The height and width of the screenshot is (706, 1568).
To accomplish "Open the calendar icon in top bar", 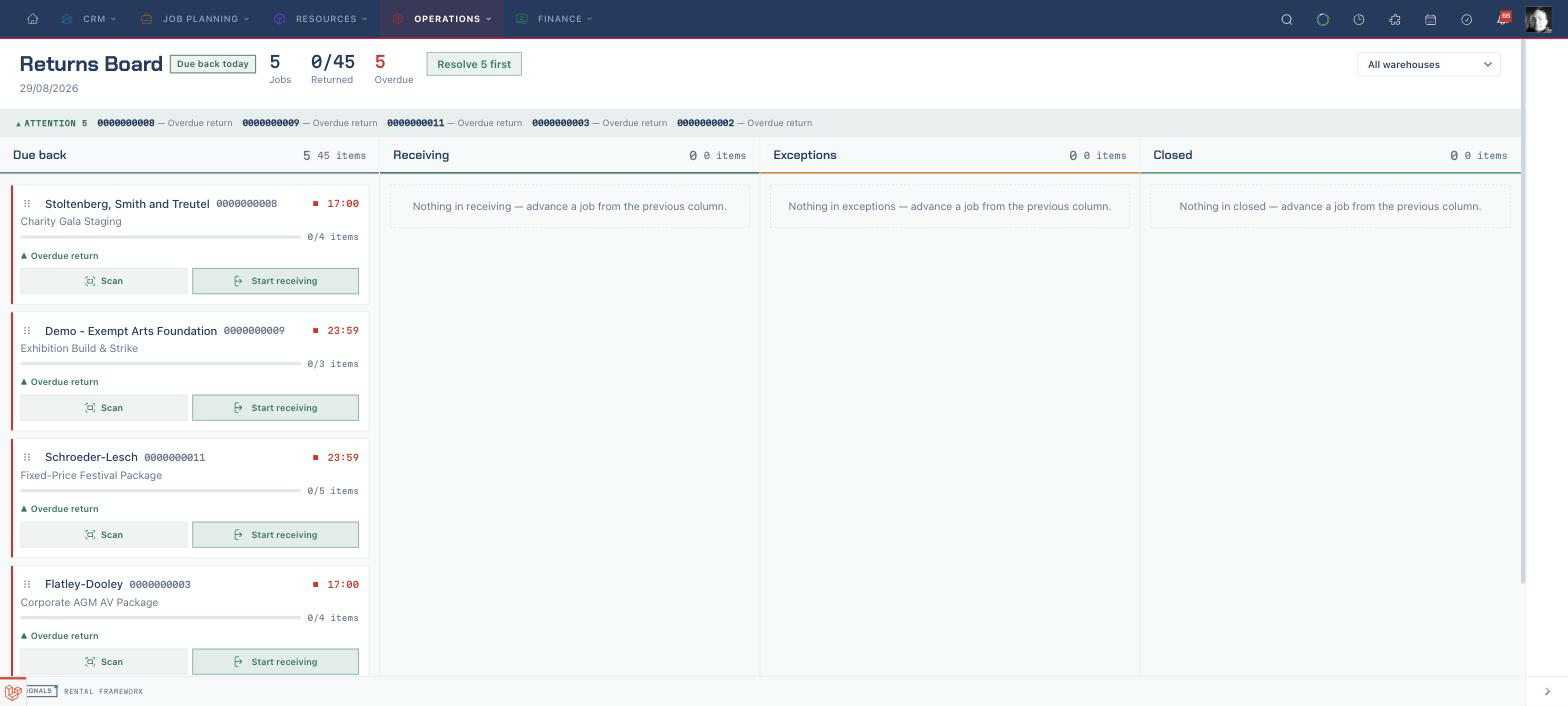I will 1431,19.
